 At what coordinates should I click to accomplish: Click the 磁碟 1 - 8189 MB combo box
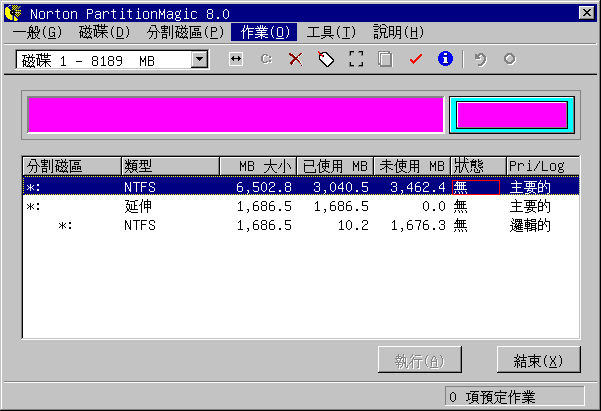pyautogui.click(x=112, y=59)
